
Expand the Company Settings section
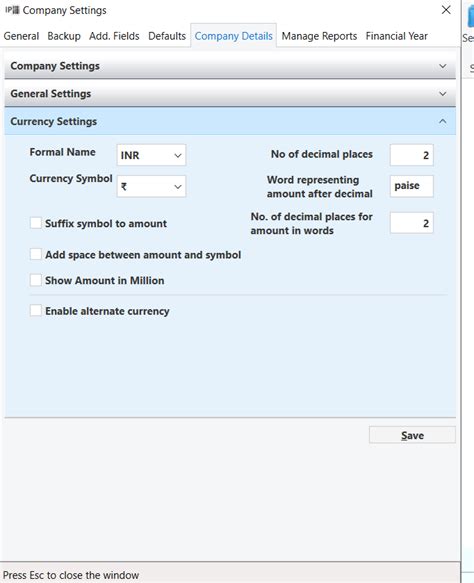[x=230, y=66]
